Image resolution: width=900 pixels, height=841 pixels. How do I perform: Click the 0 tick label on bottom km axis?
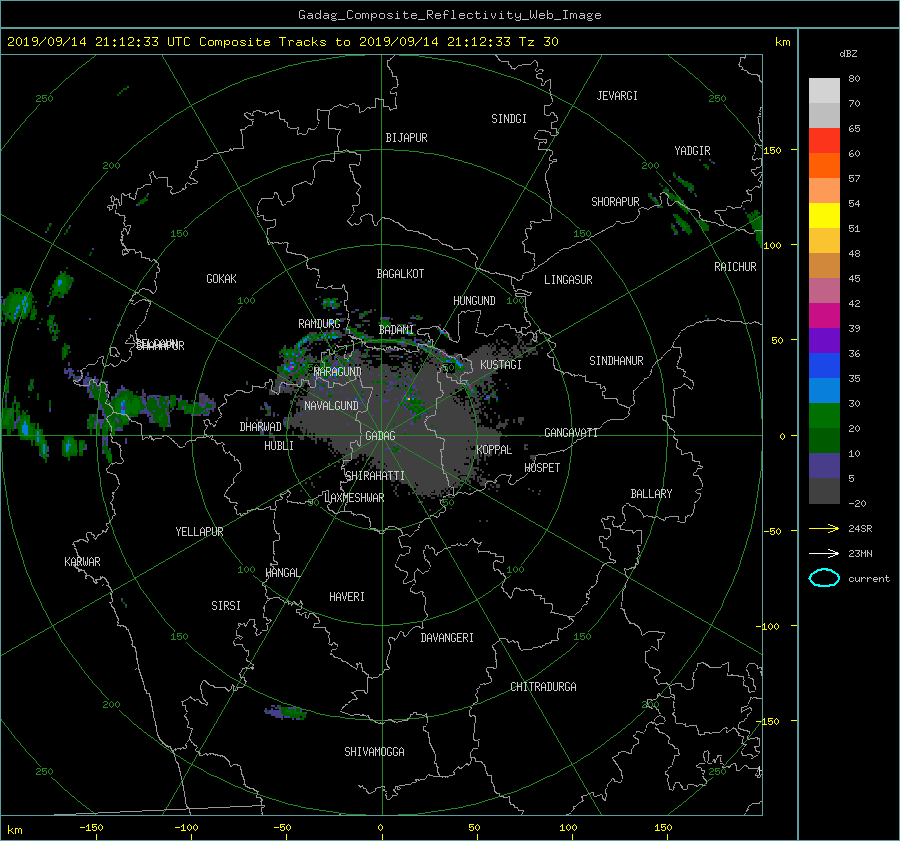pyautogui.click(x=380, y=828)
